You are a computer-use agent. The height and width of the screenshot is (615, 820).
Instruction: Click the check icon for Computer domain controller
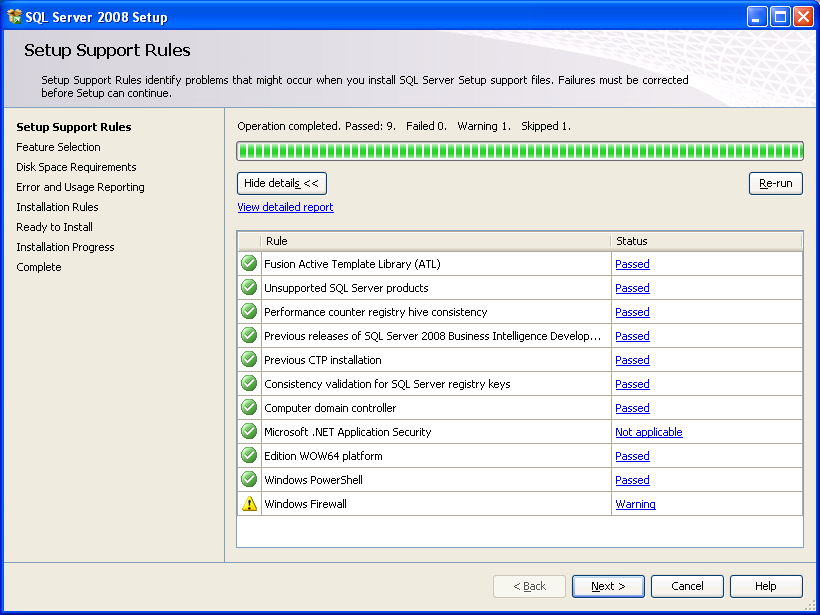(x=249, y=407)
